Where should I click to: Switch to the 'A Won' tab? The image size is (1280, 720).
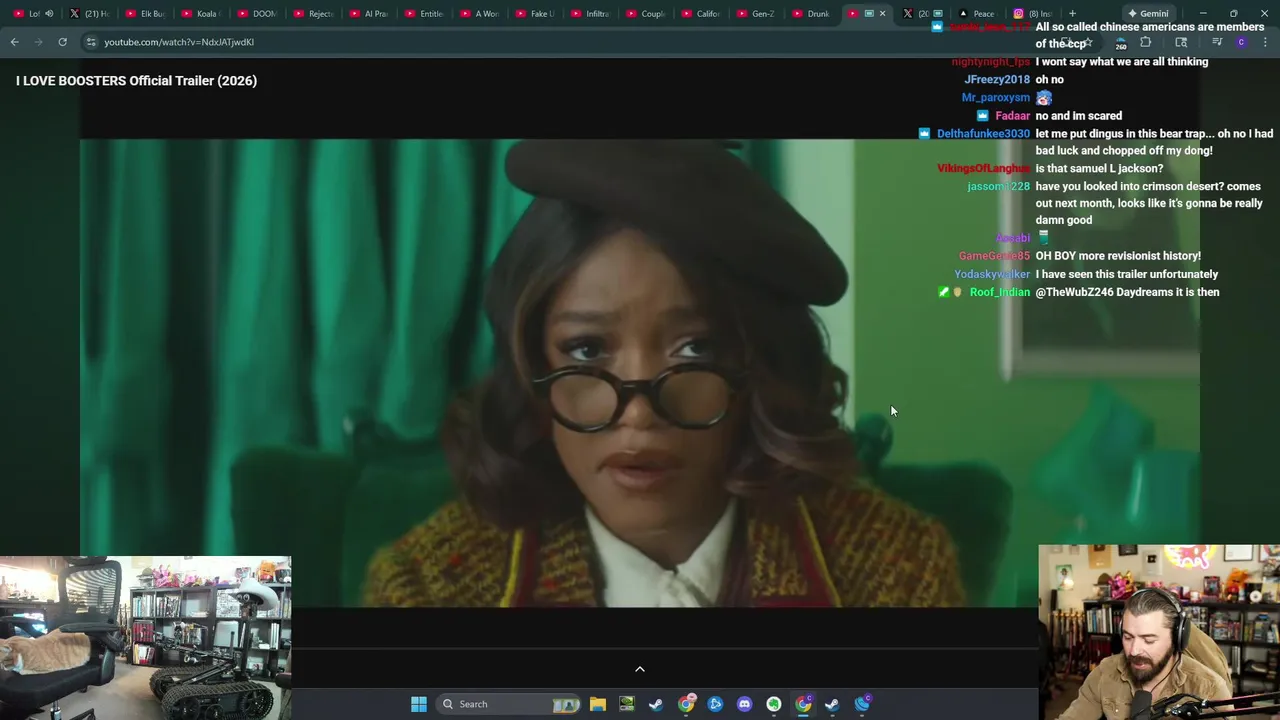(480, 14)
